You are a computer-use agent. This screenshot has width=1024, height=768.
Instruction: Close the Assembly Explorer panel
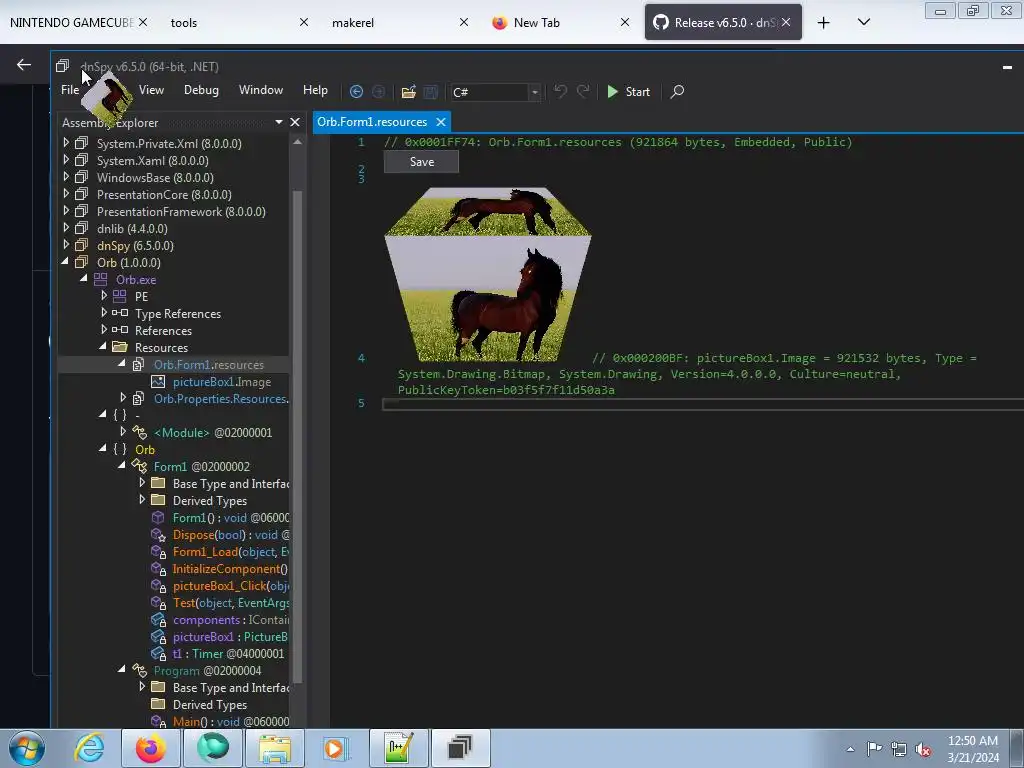coord(295,122)
